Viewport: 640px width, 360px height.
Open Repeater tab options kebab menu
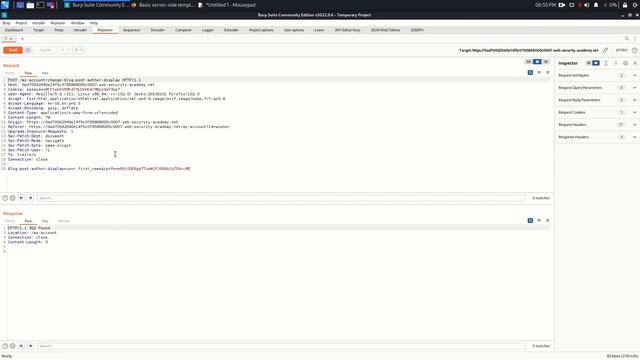(x=635, y=39)
